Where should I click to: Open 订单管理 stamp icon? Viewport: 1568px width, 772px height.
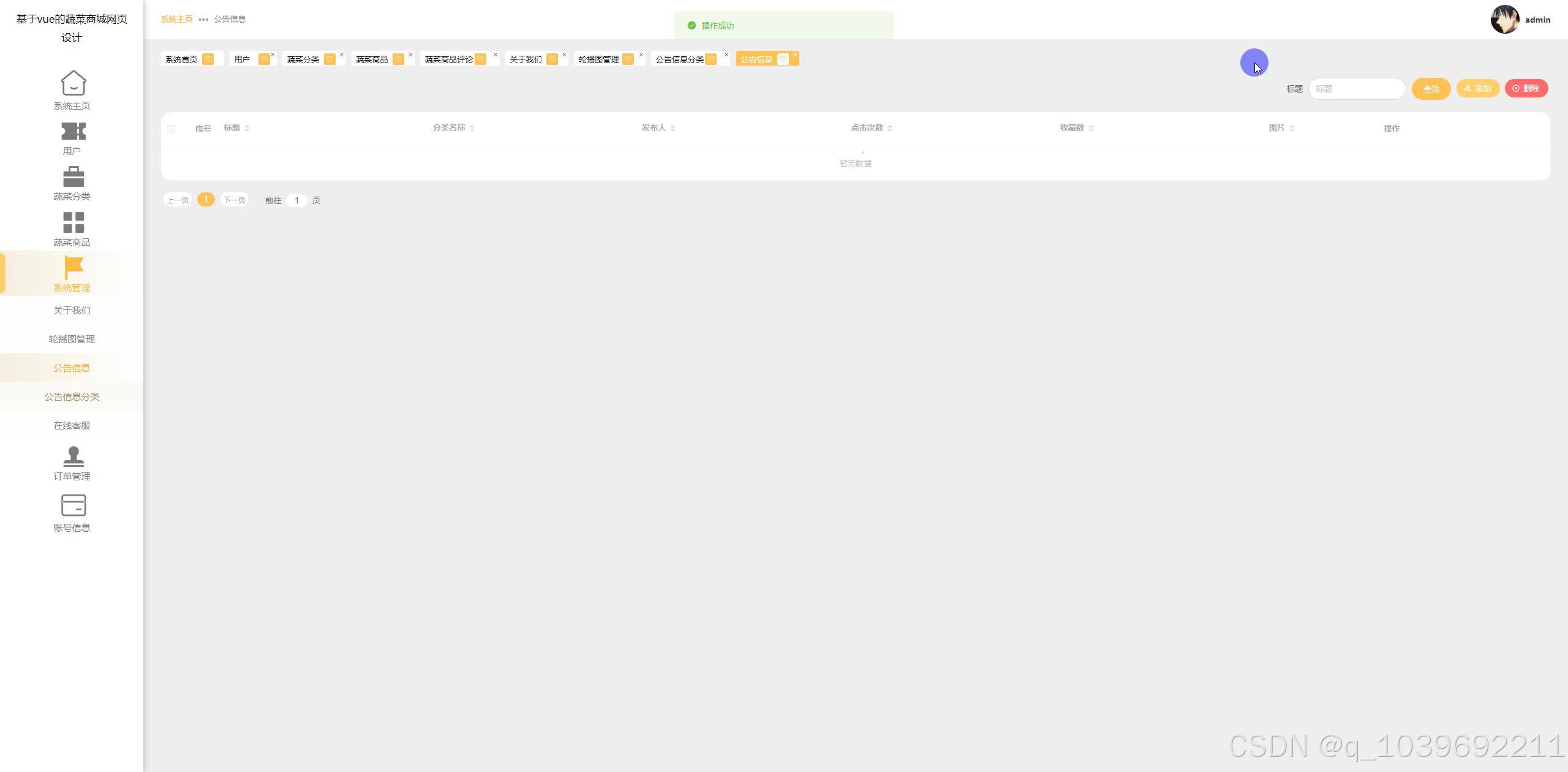click(x=73, y=456)
